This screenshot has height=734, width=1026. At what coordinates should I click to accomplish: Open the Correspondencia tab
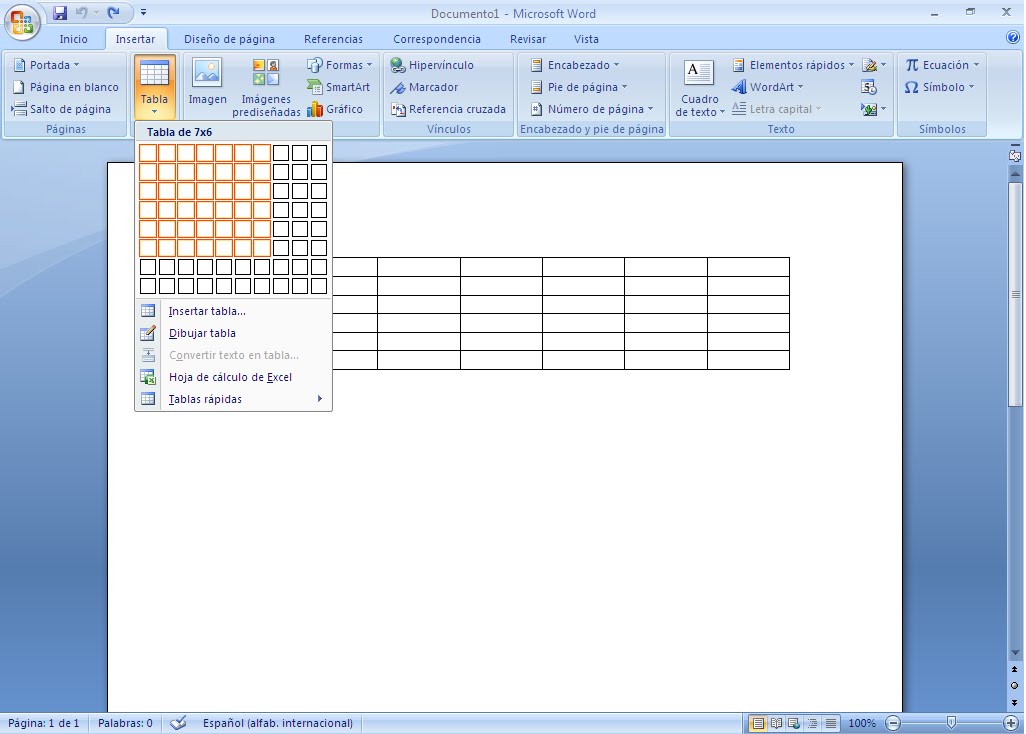(x=436, y=39)
